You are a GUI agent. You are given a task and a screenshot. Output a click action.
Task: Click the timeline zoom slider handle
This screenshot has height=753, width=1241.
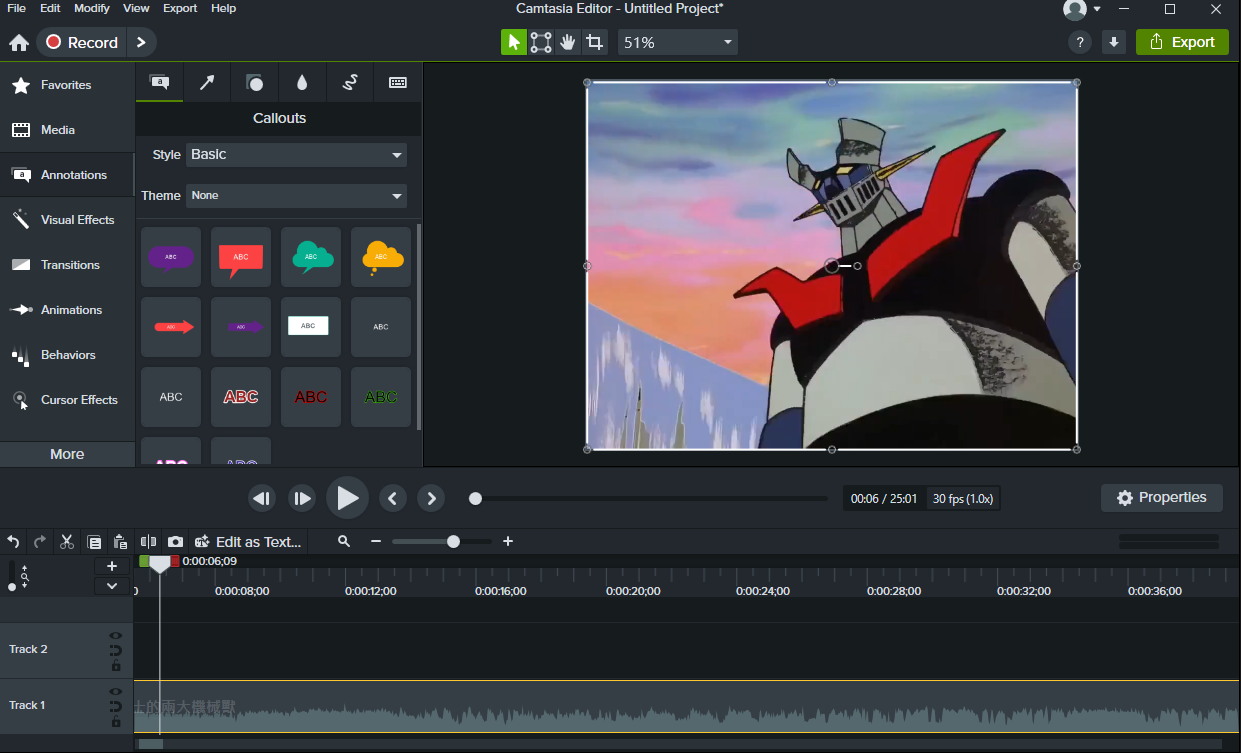click(x=453, y=541)
